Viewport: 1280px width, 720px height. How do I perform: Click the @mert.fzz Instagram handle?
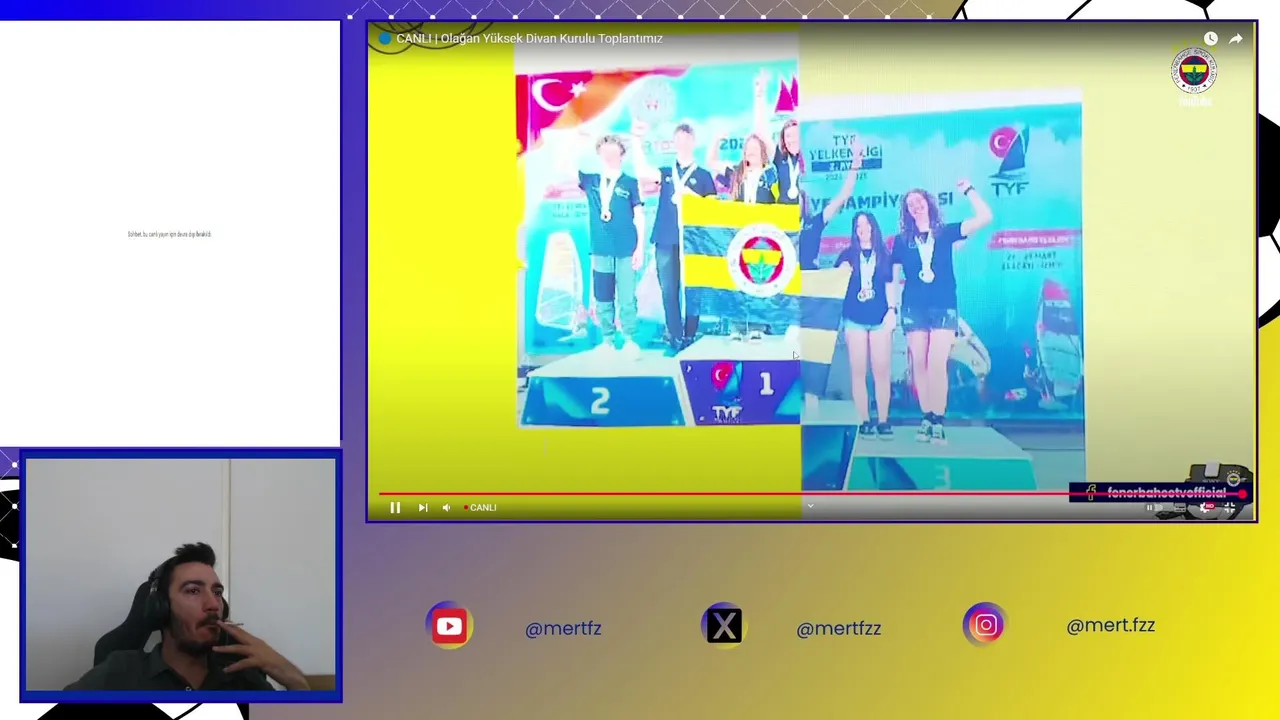pos(1110,625)
